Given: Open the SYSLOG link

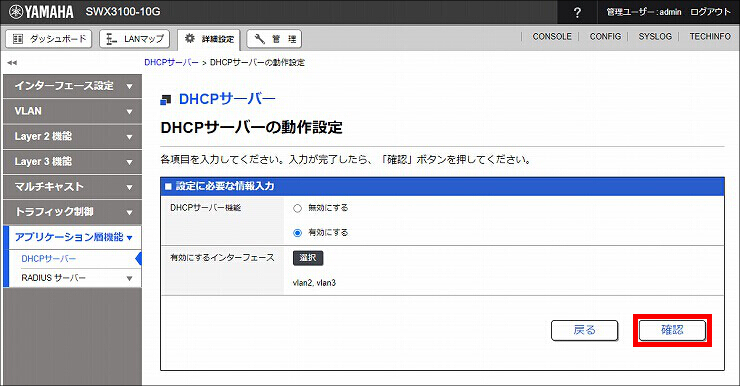Looking at the screenshot, I should click(655, 36).
